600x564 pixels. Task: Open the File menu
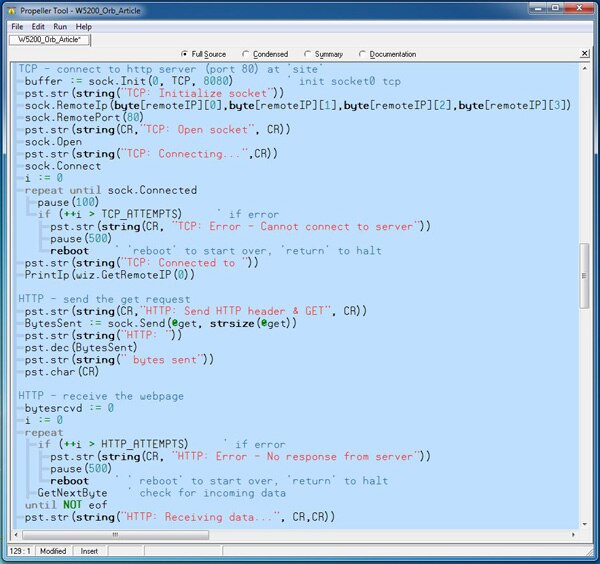point(17,26)
